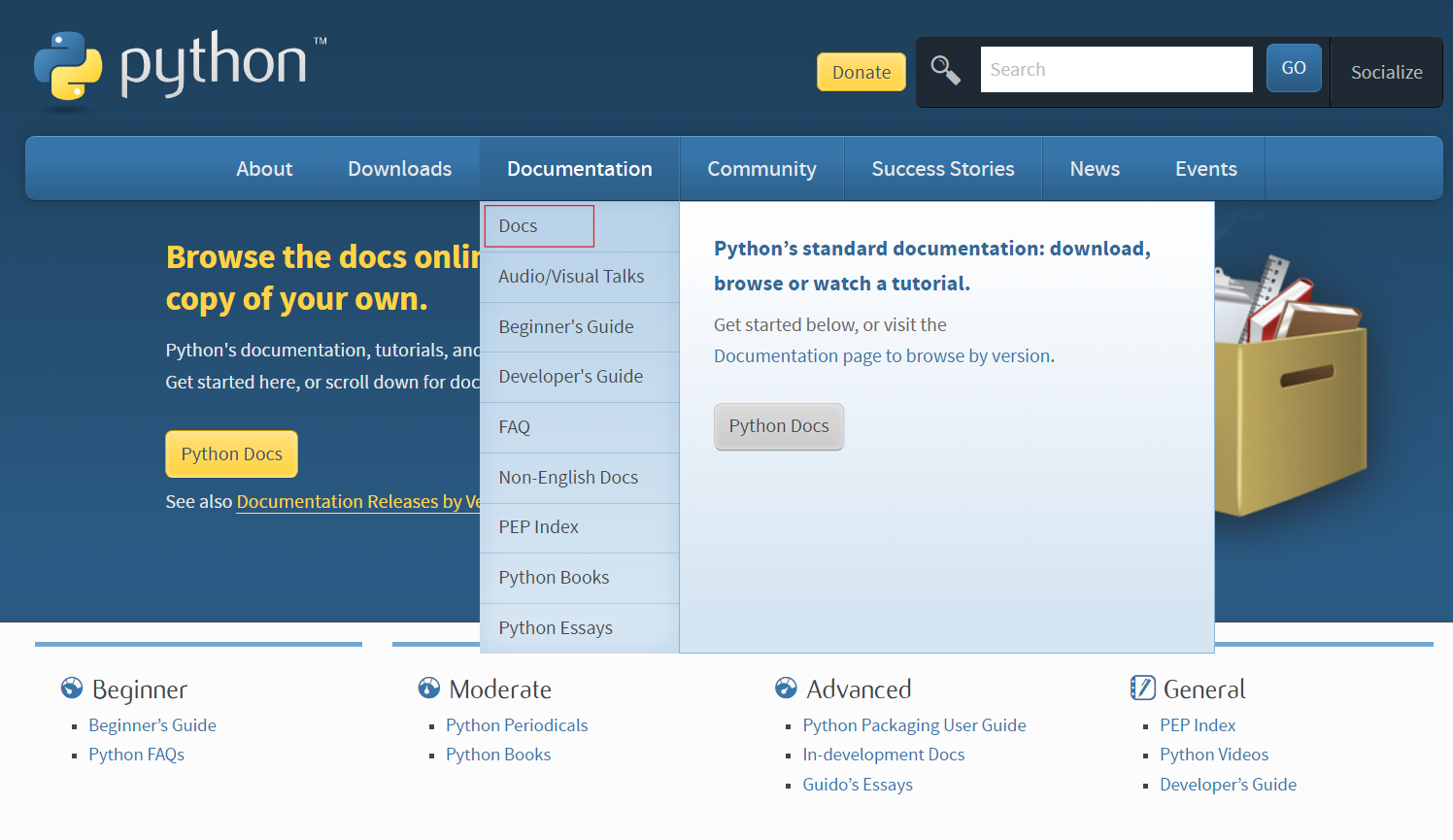Click the Moderate section icon
Image resolution: width=1453 pixels, height=840 pixels.
pyautogui.click(x=427, y=689)
